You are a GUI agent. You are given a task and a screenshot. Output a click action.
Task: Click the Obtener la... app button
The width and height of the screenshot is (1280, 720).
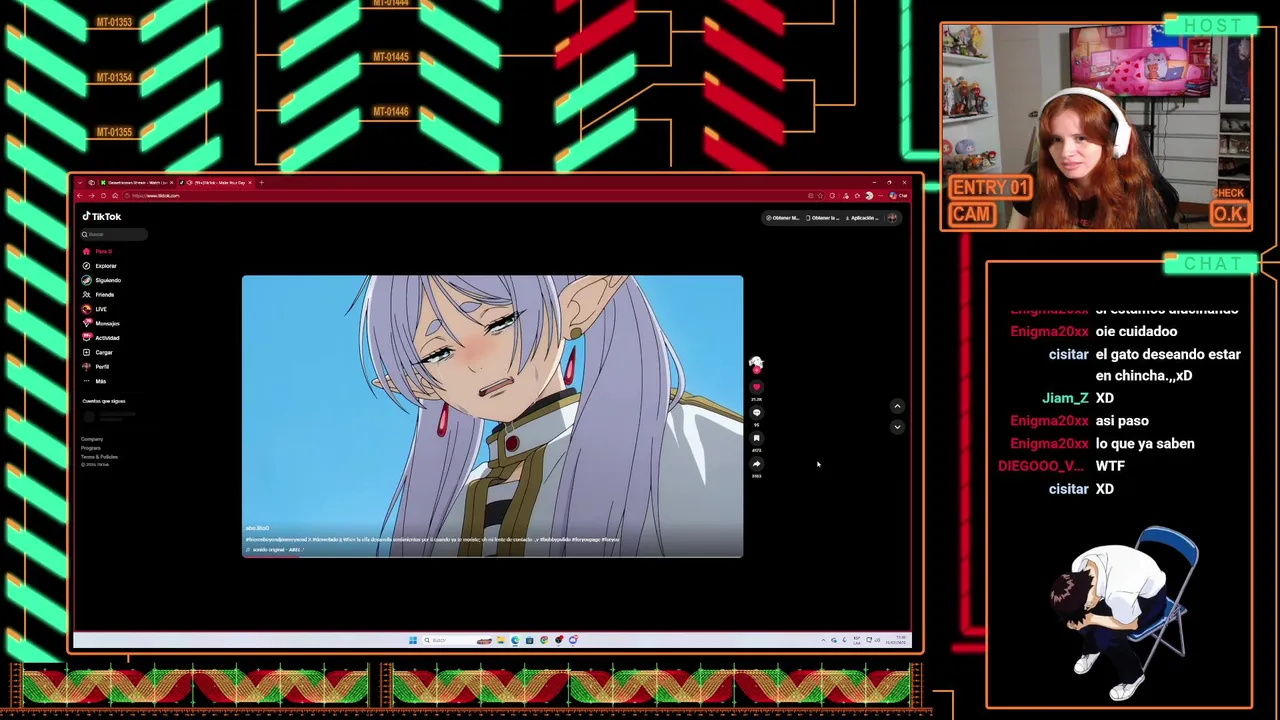pyautogui.click(x=823, y=218)
